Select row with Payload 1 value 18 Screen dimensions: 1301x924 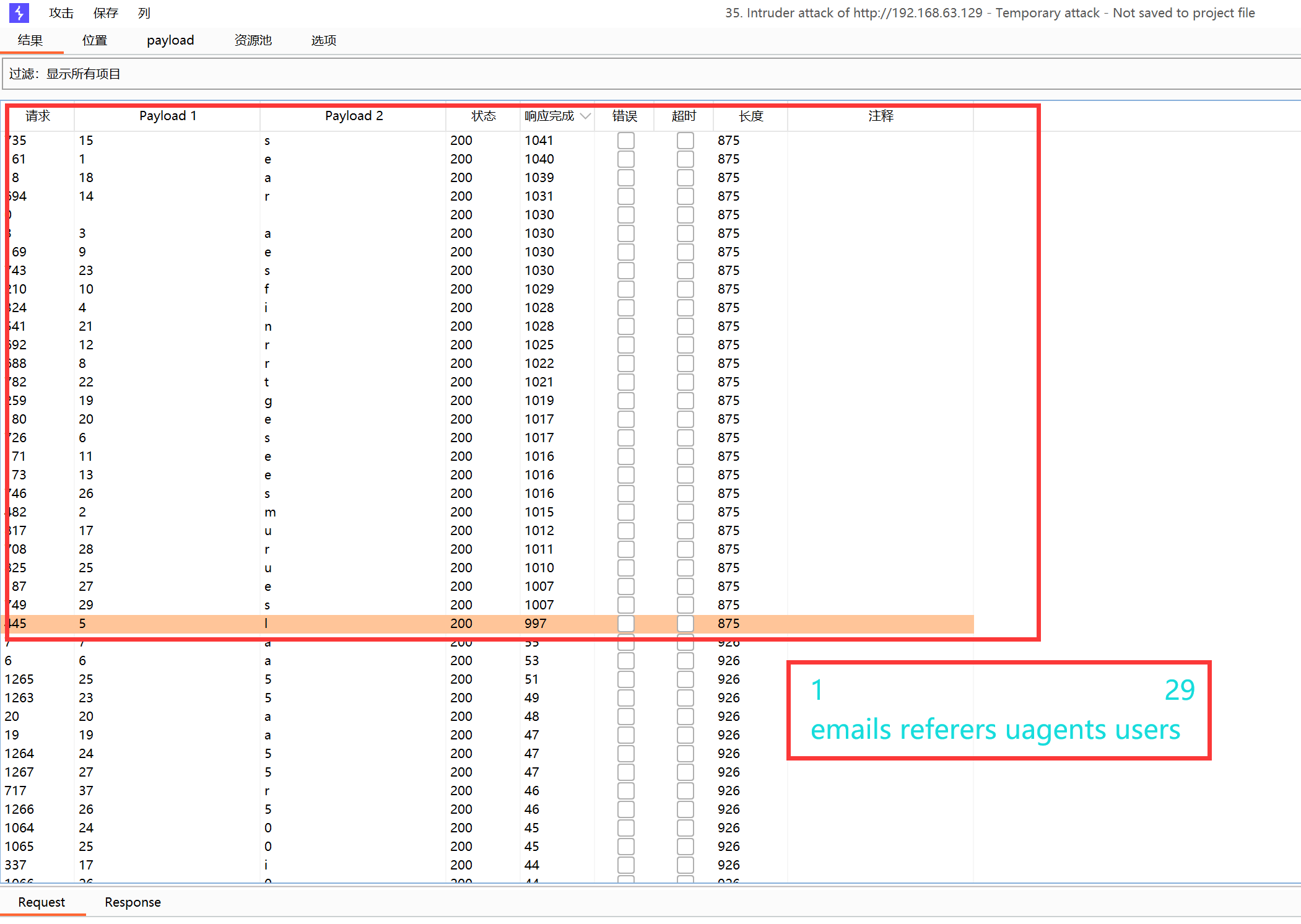pos(488,178)
